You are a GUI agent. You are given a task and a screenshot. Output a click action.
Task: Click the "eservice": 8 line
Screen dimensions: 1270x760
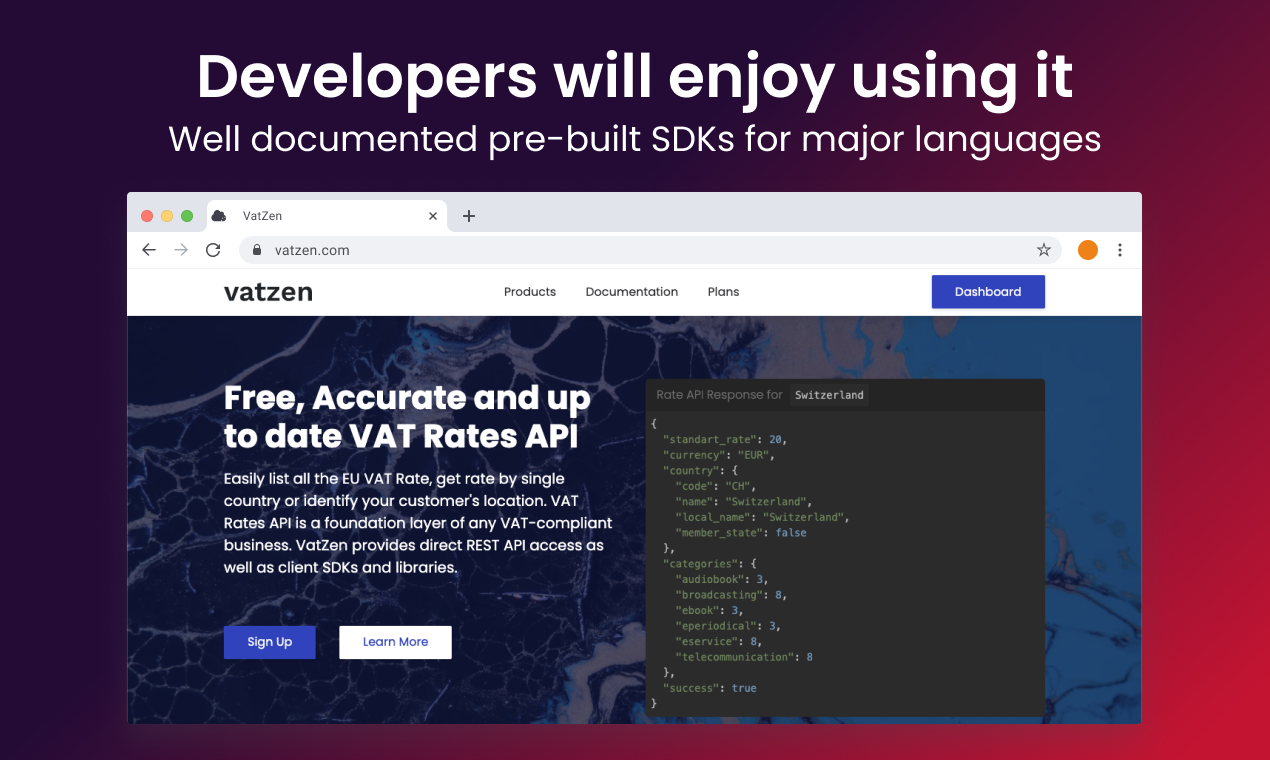click(x=720, y=641)
